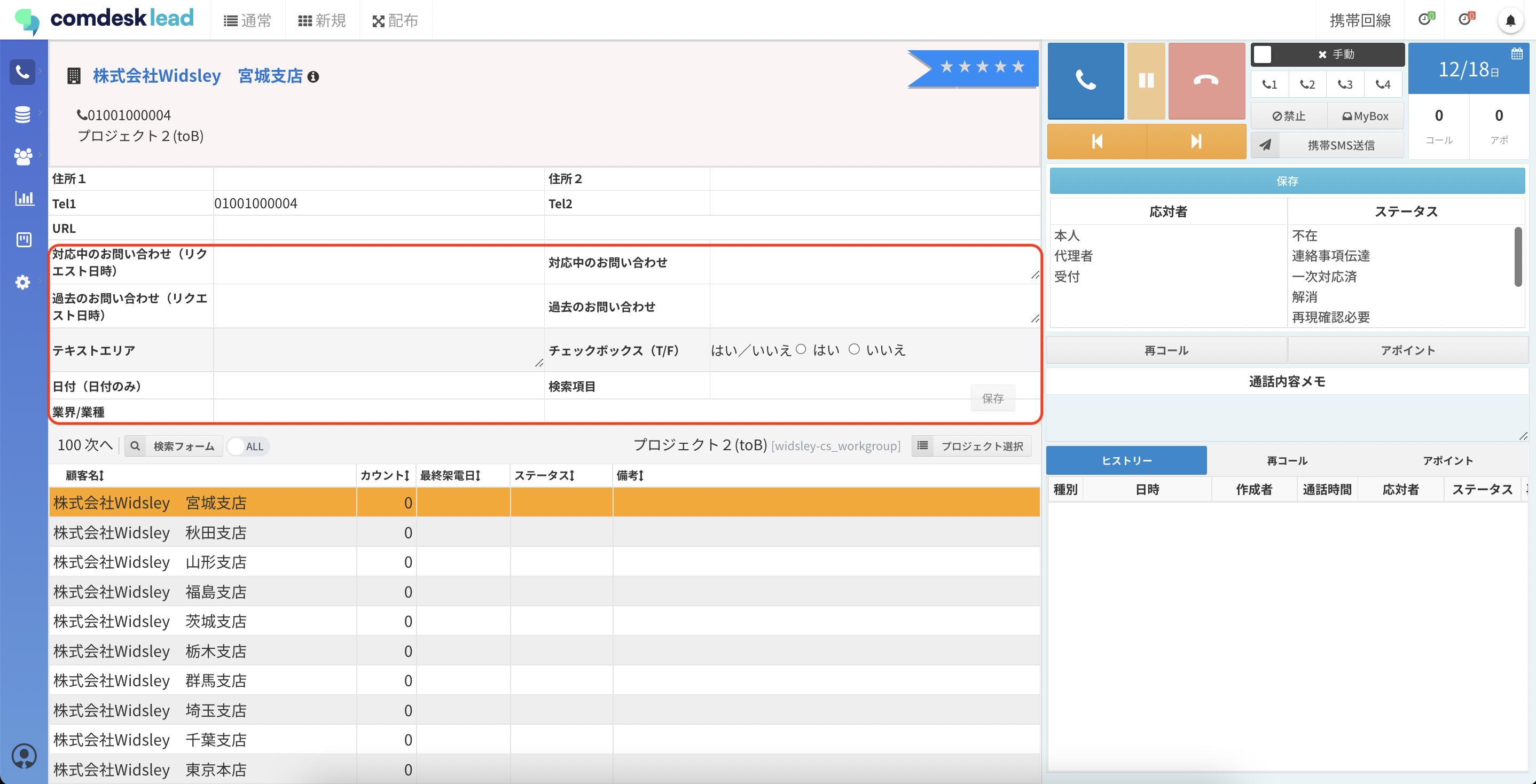Screen dimensions: 1536x784
Task: Toggle the ALL switch
Action: coord(247,446)
